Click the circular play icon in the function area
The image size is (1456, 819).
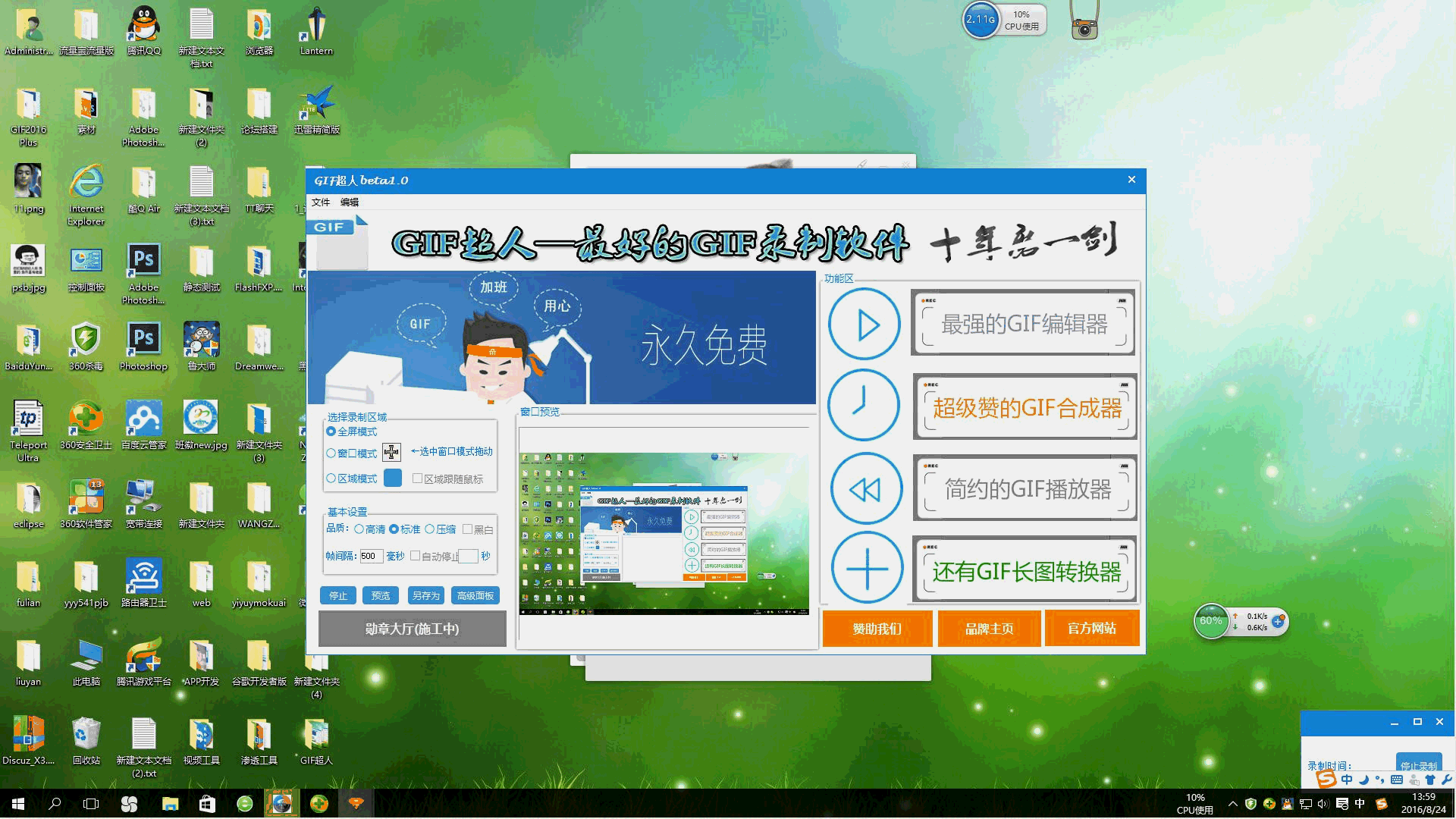(x=864, y=324)
